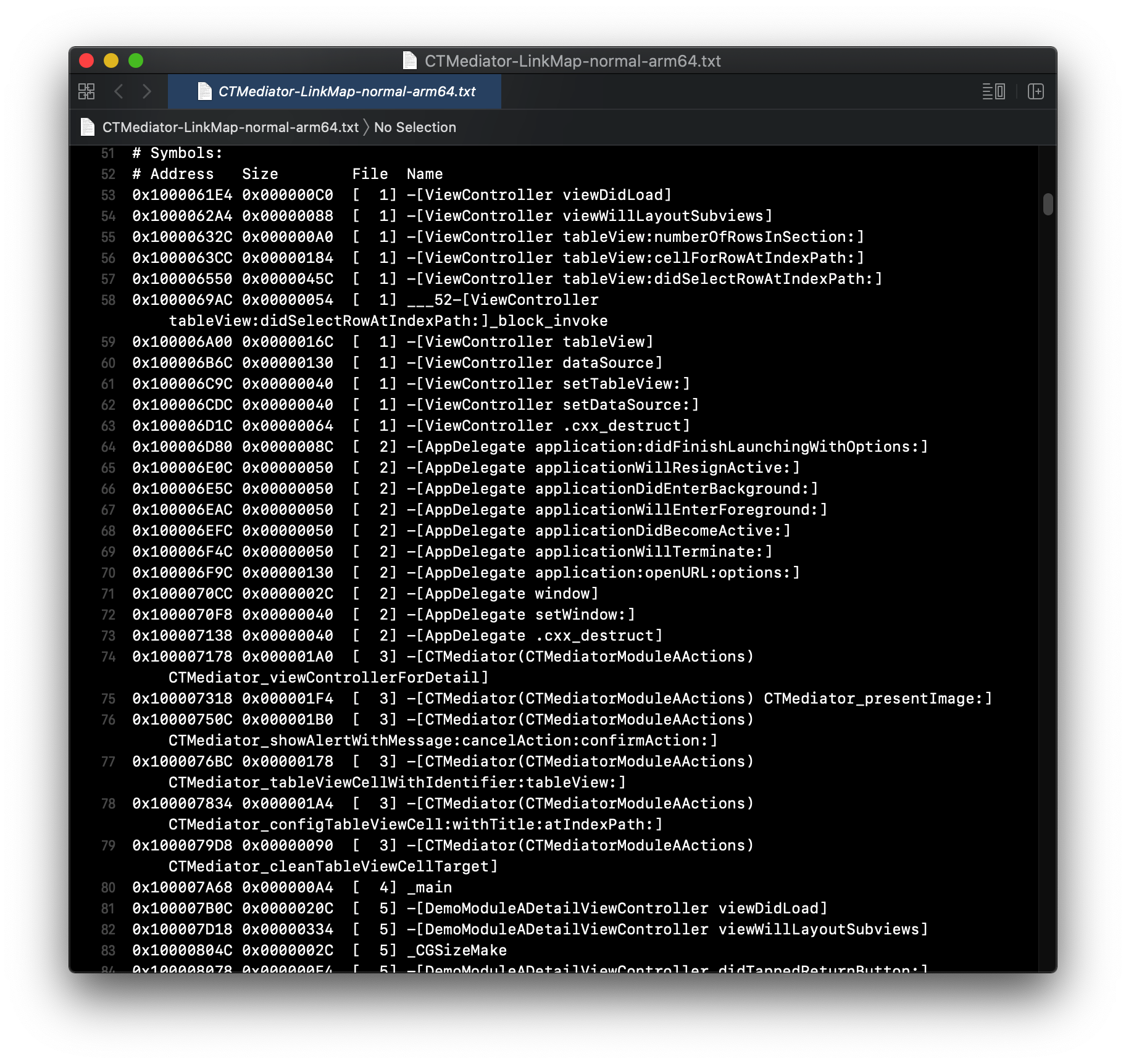The width and height of the screenshot is (1126, 1064).
Task: Select the CTMediator-LinkMap-normal-arm64.txt tab
Action: click(x=335, y=91)
